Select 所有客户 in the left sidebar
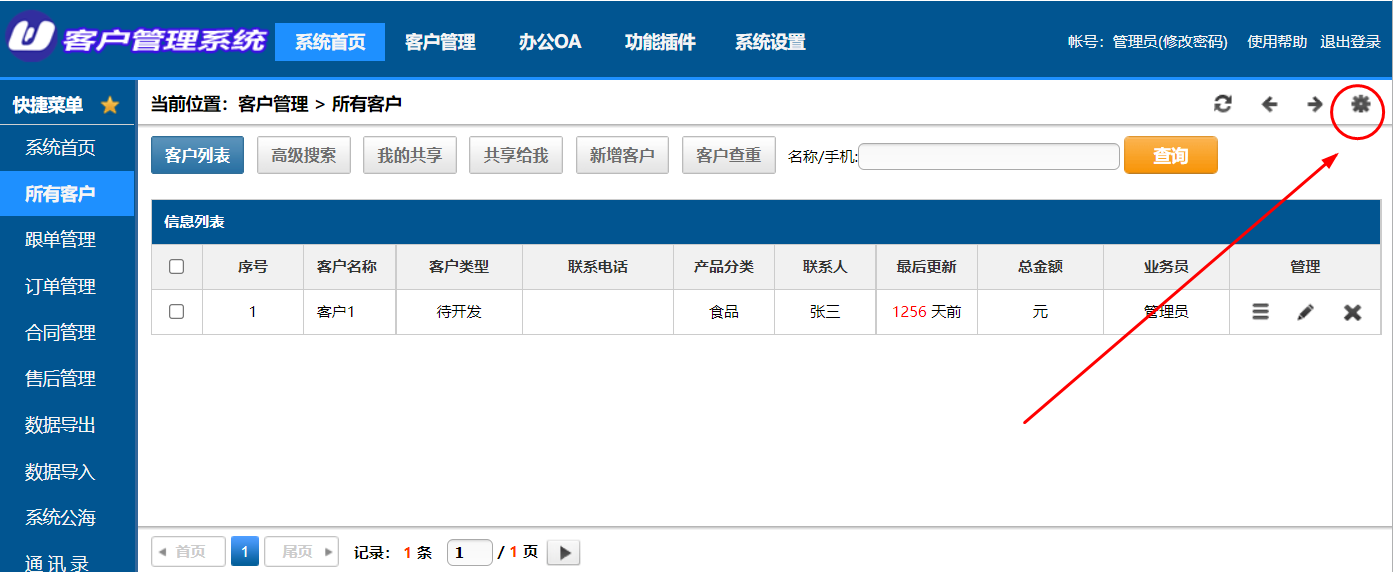The image size is (1393, 572). (67, 194)
